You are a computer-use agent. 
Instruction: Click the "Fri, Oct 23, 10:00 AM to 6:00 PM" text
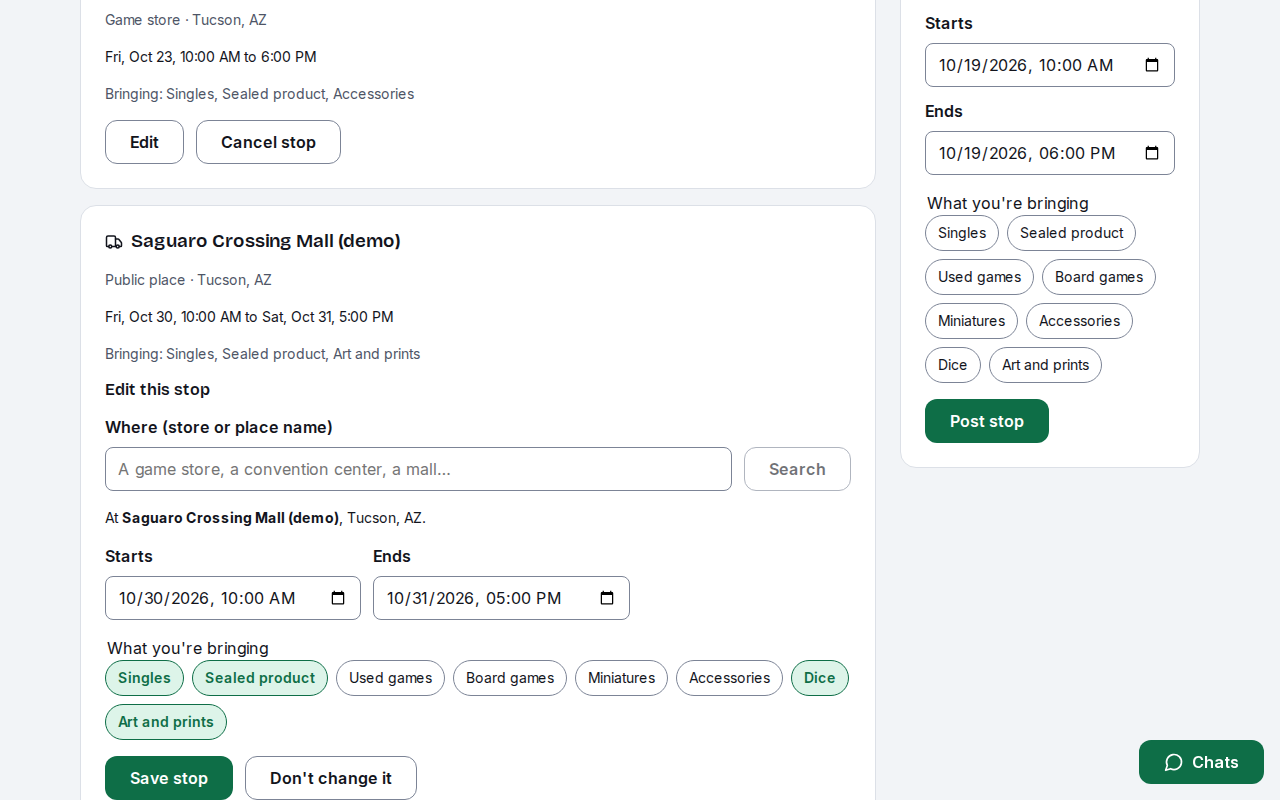coord(211,57)
